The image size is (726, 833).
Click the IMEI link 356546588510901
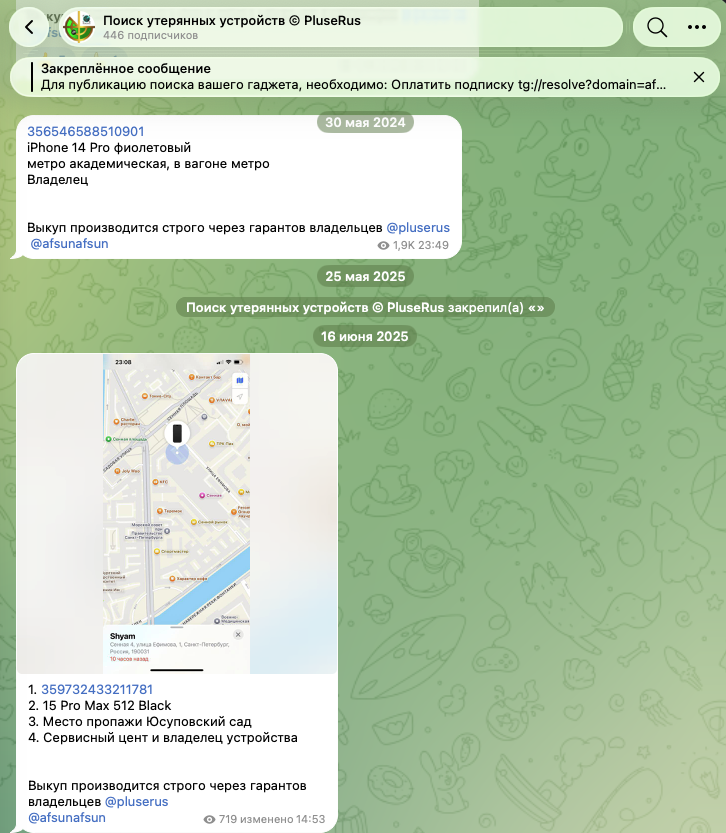pos(86,131)
